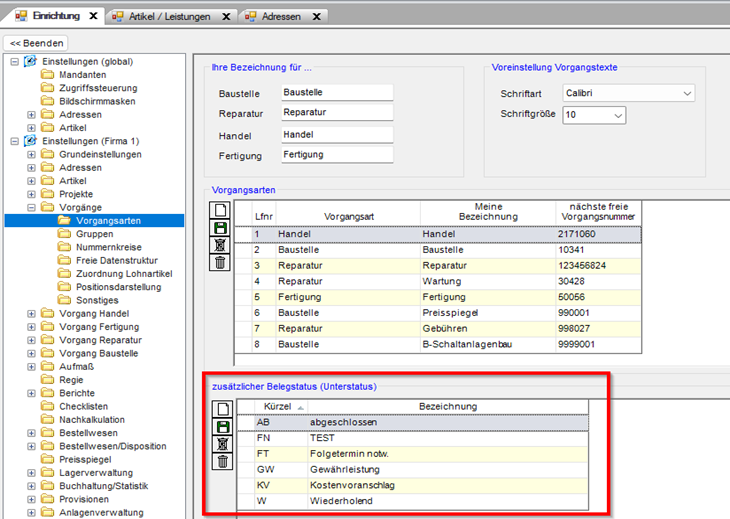Close the Einrichtung tab with its X

click(93, 17)
